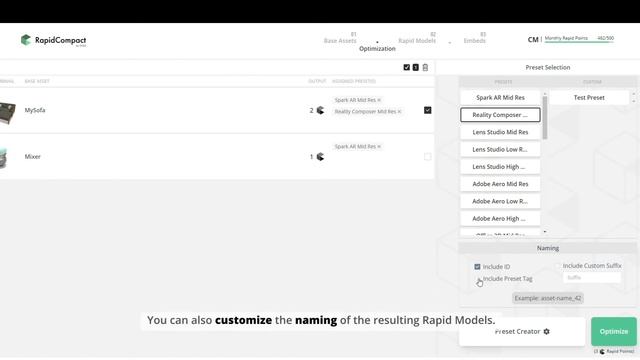The width and height of the screenshot is (640, 360).
Task: Open the MySofa asset thumbnail
Action: 8,113
